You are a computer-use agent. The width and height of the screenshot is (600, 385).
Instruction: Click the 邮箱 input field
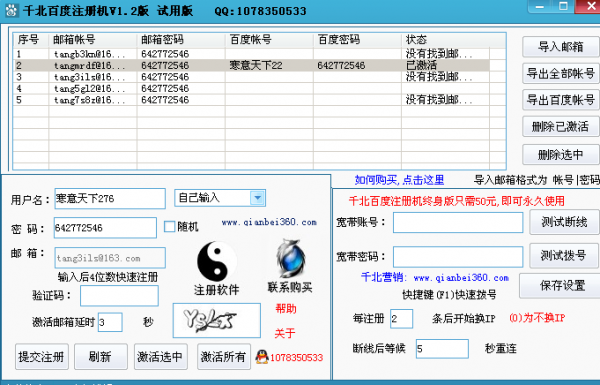110,258
